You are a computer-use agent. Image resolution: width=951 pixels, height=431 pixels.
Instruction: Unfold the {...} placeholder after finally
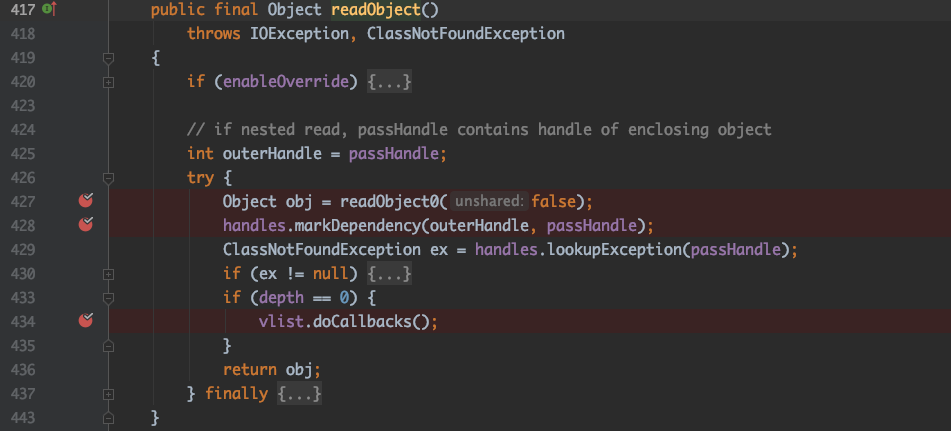click(x=300, y=393)
